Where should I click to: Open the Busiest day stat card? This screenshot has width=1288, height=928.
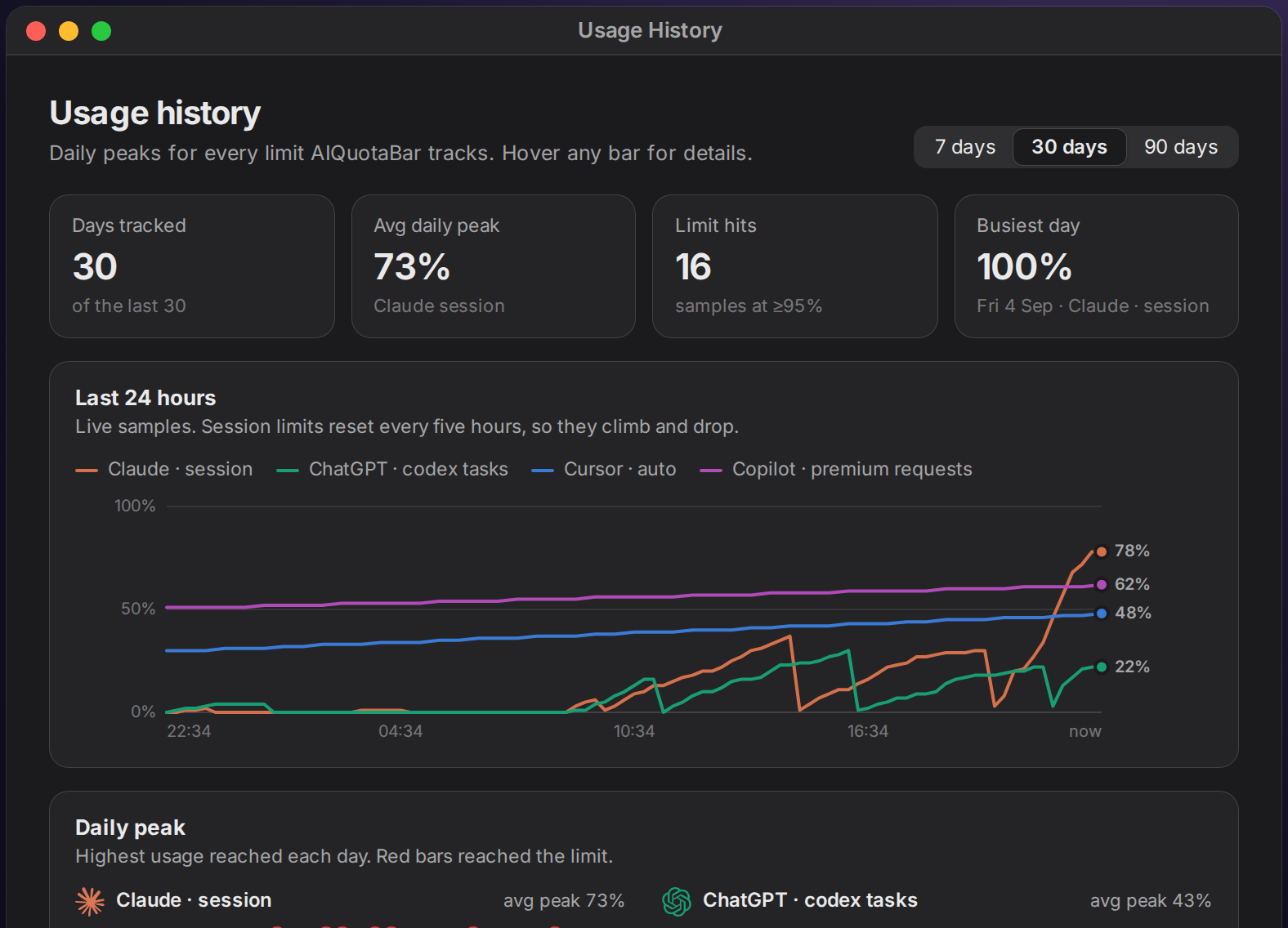[1097, 266]
